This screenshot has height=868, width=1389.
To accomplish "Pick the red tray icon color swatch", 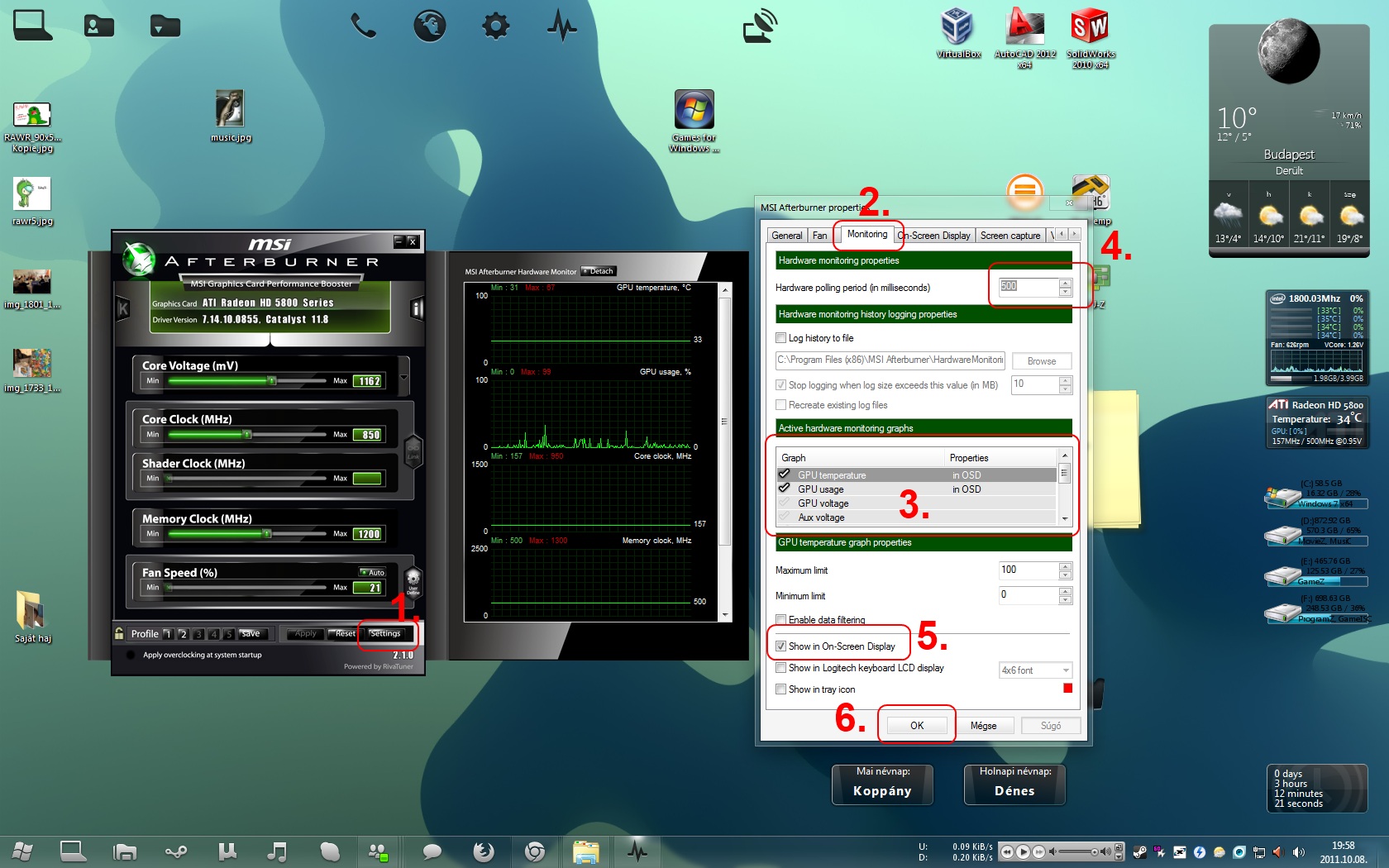I will point(1067,689).
